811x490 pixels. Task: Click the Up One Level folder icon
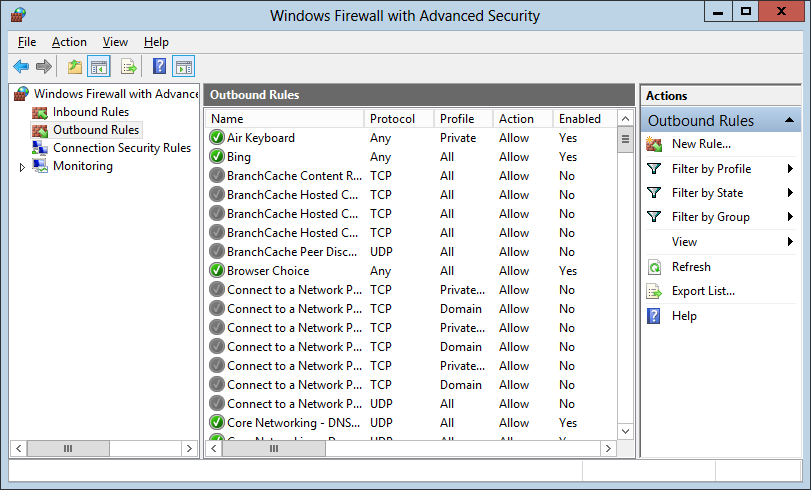(75, 67)
